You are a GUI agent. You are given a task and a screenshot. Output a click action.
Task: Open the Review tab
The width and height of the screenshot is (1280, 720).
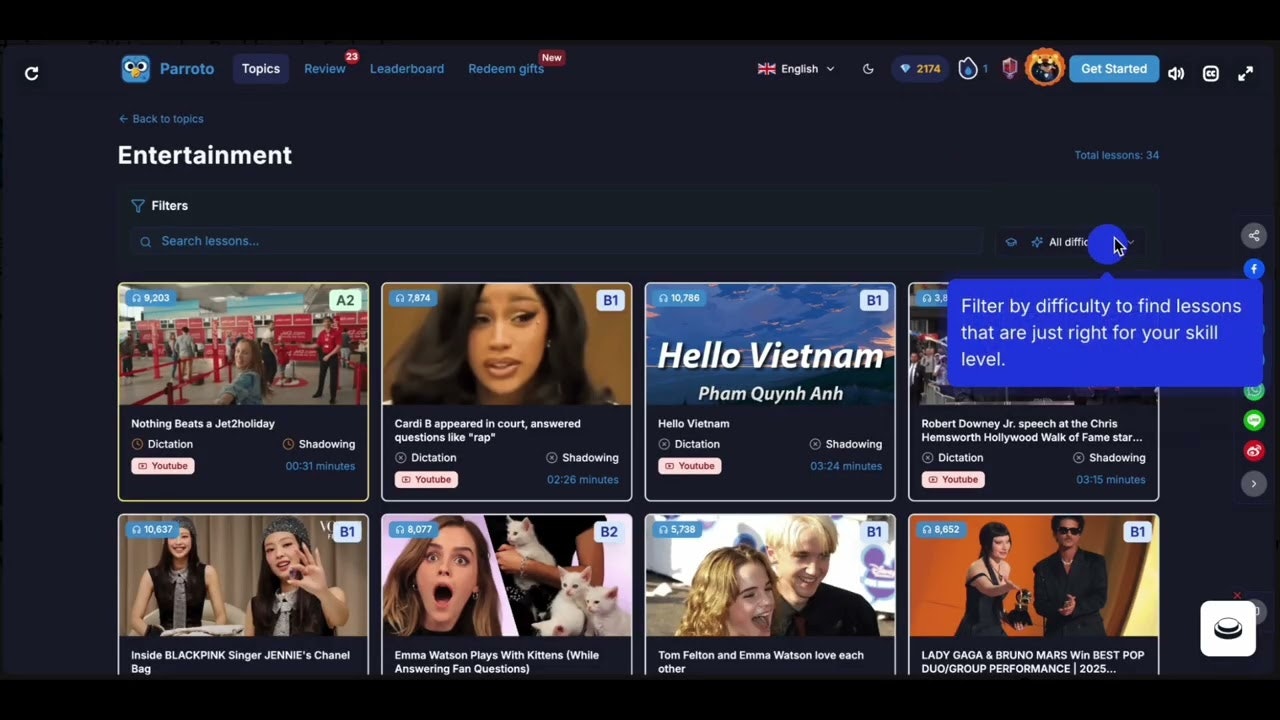click(325, 69)
